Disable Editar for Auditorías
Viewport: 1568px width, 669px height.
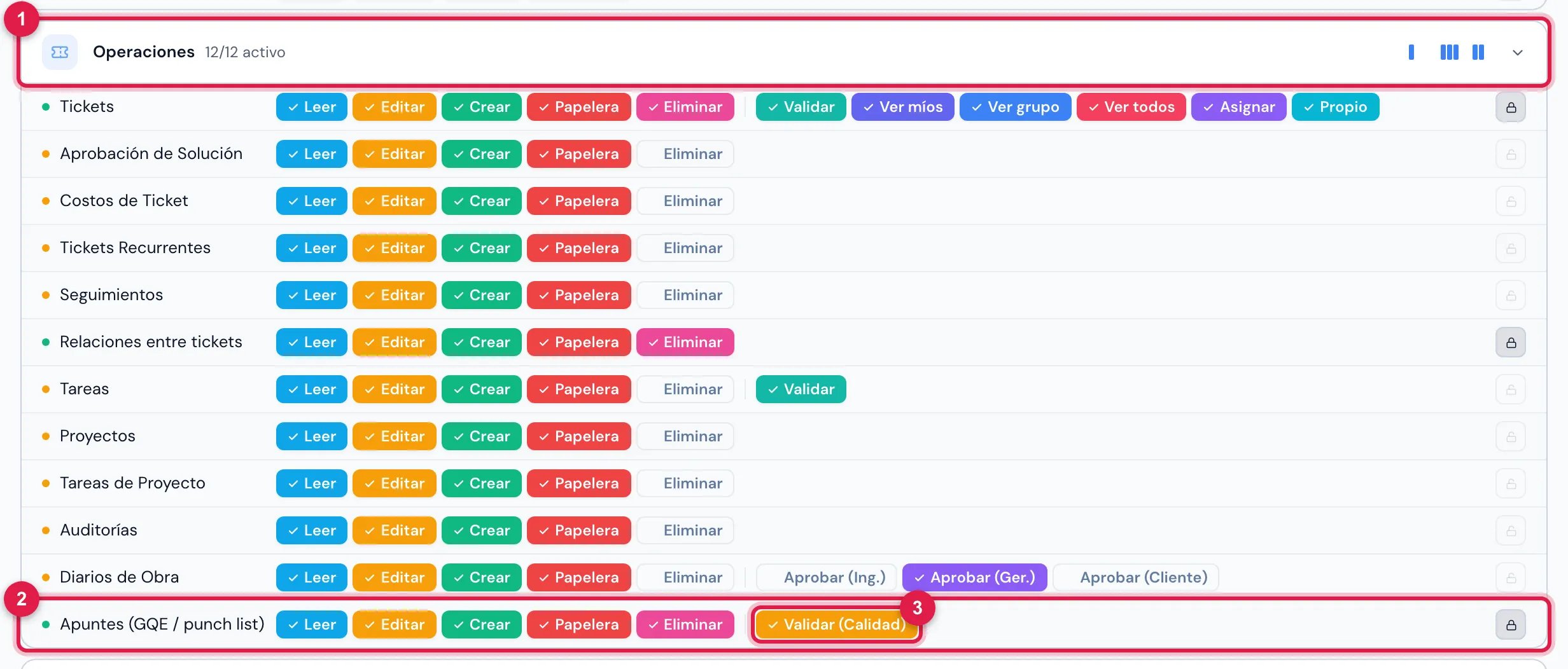394,530
